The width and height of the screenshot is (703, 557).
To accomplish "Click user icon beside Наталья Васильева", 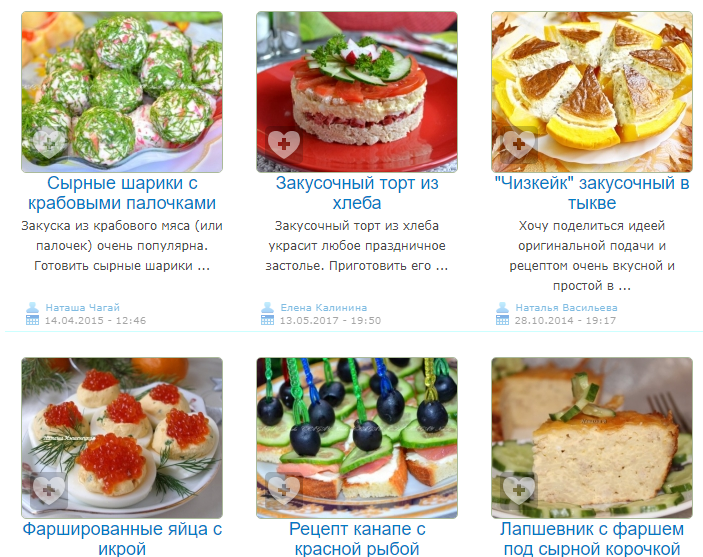I will coord(502,308).
